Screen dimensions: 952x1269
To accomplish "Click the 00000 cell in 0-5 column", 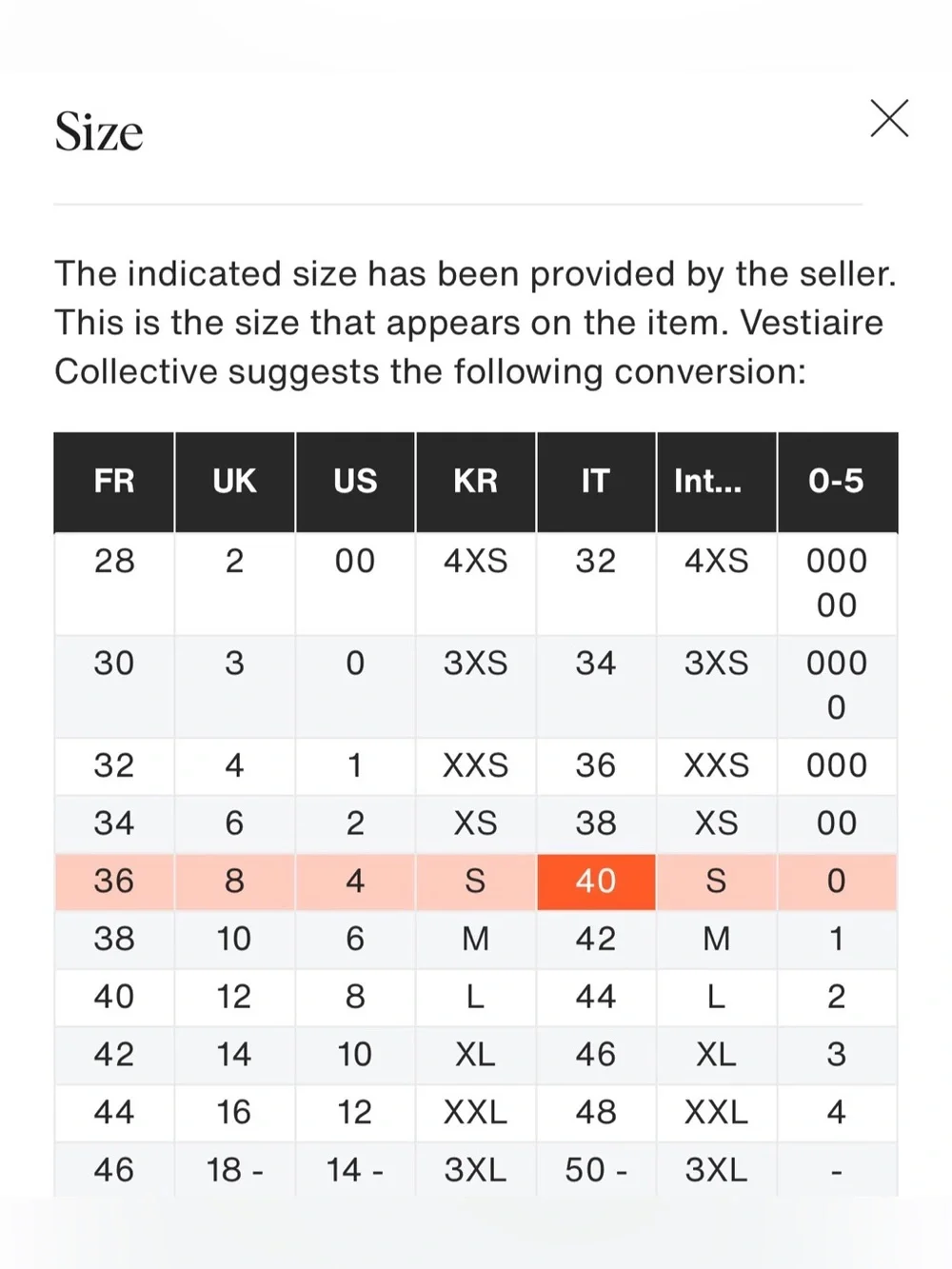I will click(x=838, y=584).
